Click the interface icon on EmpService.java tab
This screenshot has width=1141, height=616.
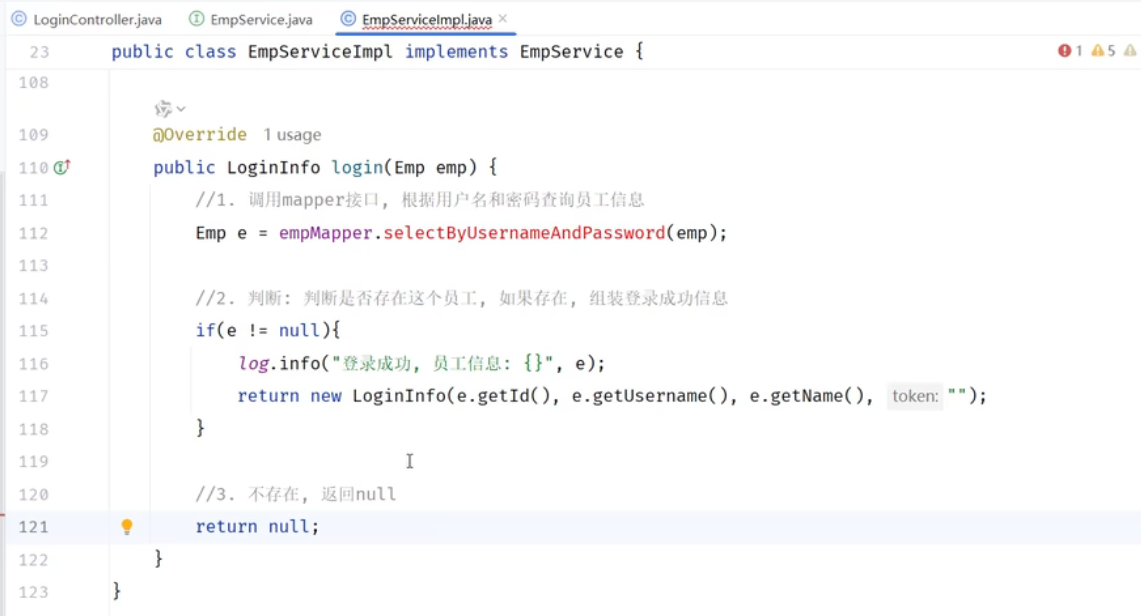[x=196, y=19]
